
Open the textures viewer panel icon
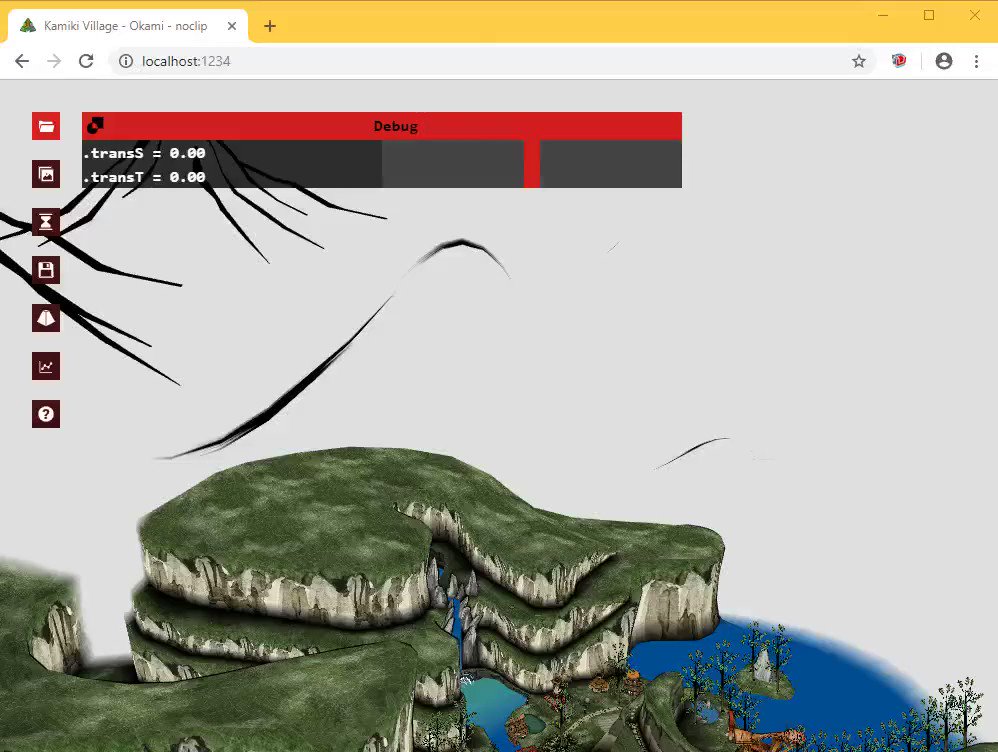[46, 174]
